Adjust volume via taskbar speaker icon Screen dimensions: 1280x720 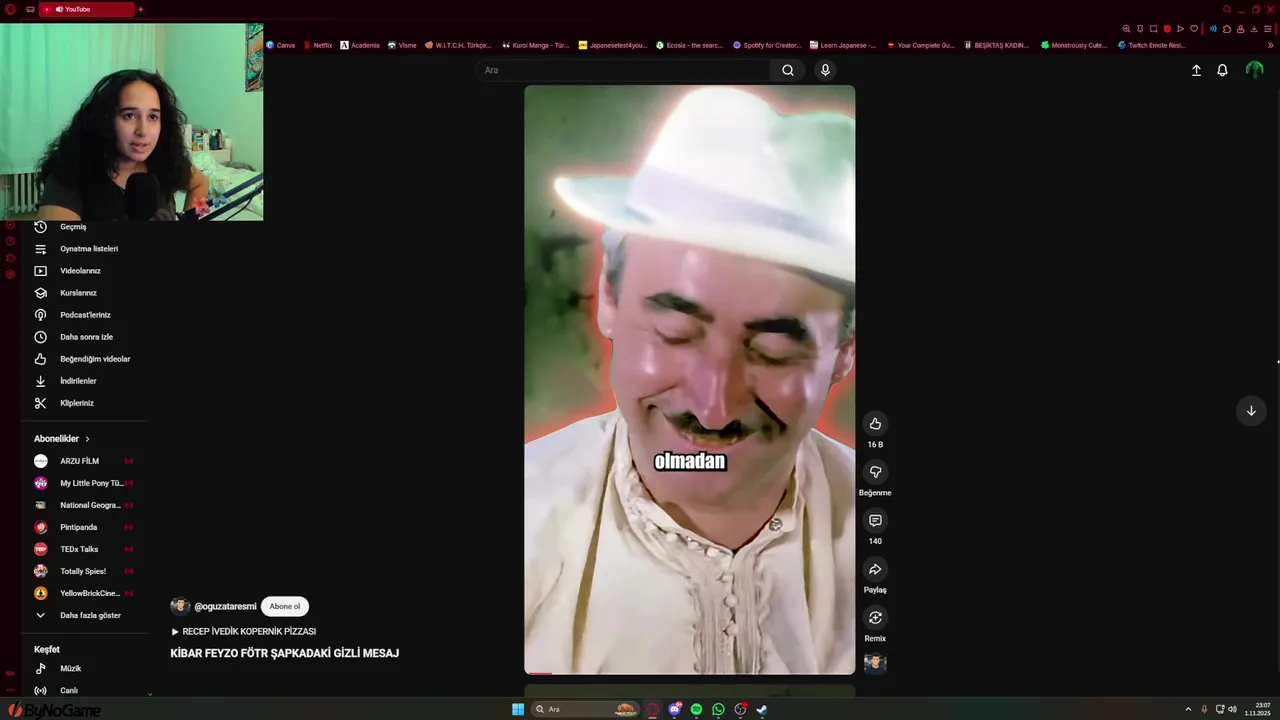click(1232, 710)
